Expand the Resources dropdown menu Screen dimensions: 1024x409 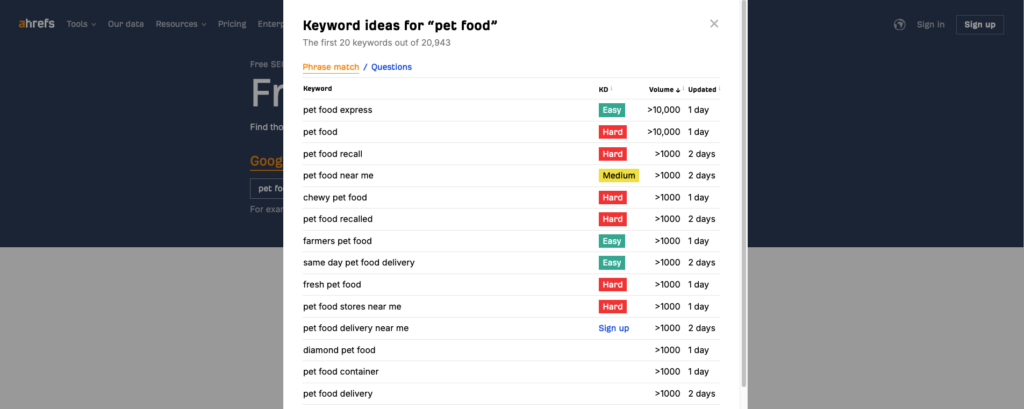(180, 24)
